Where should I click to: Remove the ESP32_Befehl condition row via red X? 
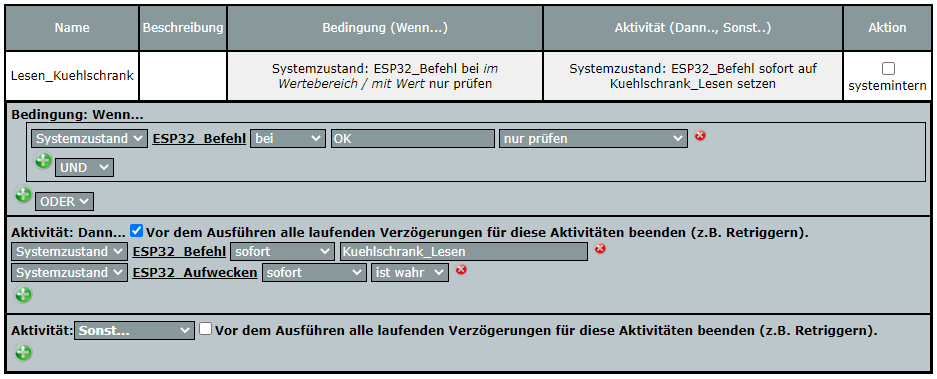[700, 136]
